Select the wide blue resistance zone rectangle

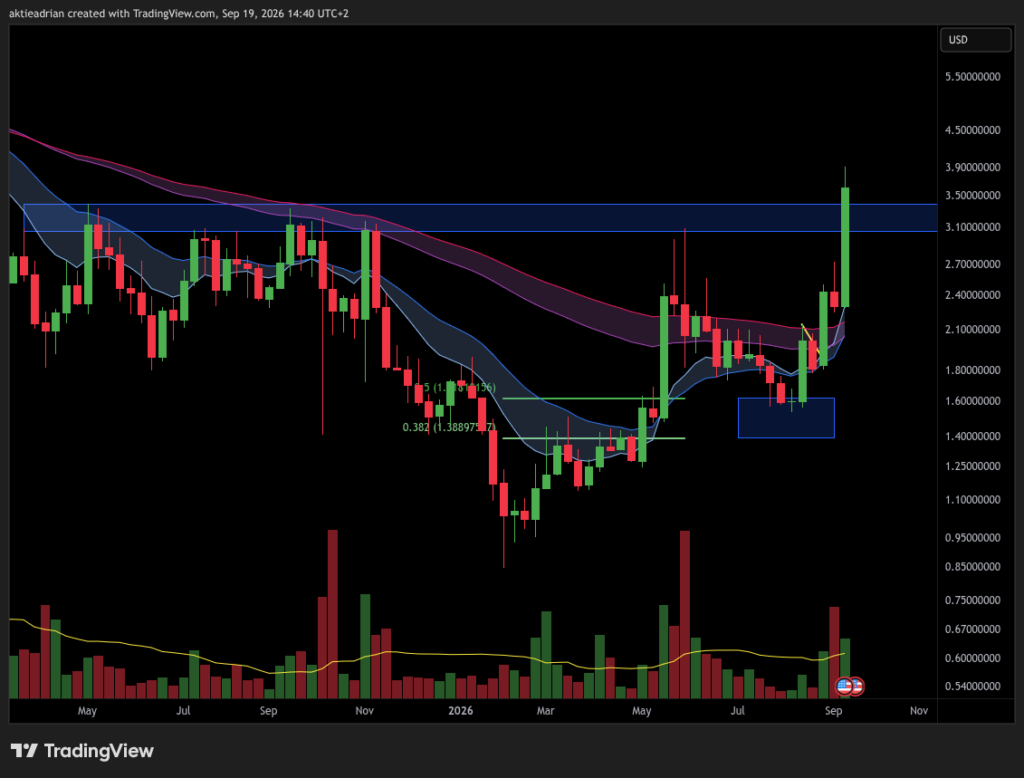(480, 218)
